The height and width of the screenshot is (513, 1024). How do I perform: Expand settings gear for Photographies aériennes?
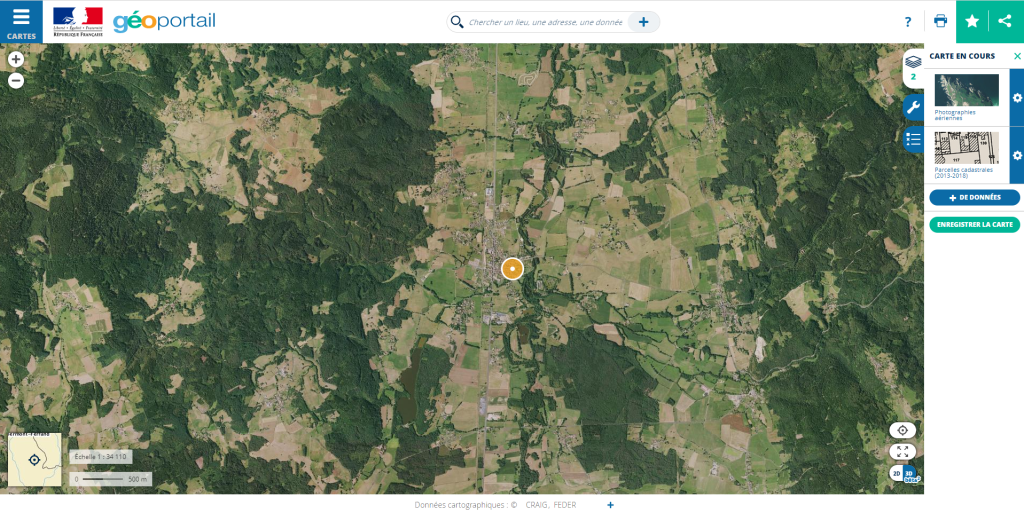coord(1017,98)
